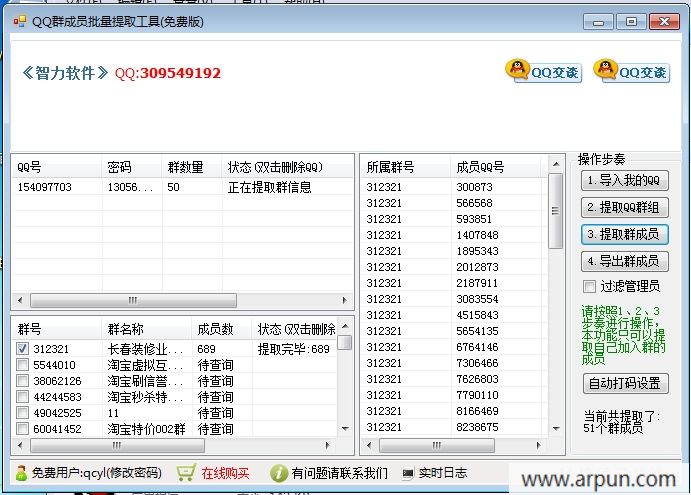Enable the 过滤管理员 checkbox
691x495 pixels.
pos(589,287)
